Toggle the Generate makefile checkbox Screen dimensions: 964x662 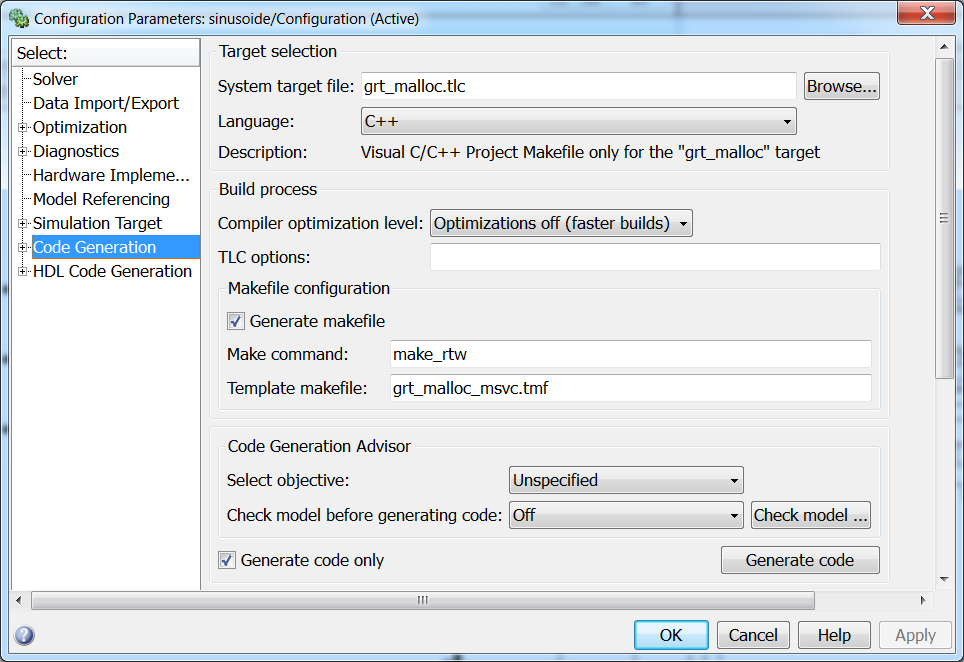point(236,321)
